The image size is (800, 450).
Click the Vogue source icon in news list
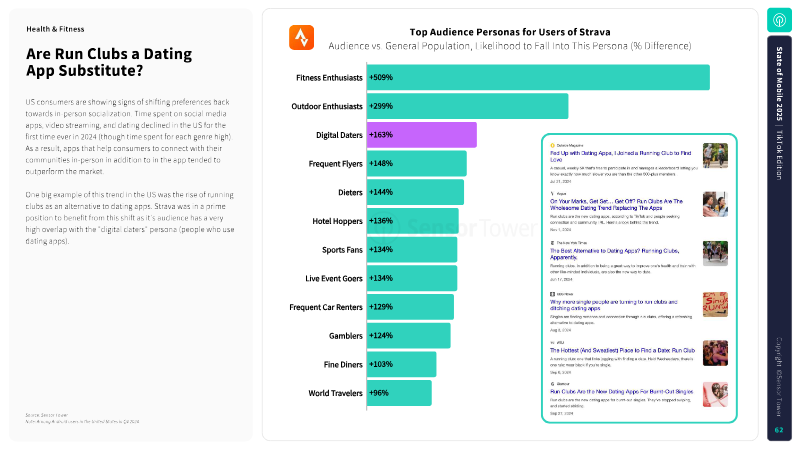point(552,193)
